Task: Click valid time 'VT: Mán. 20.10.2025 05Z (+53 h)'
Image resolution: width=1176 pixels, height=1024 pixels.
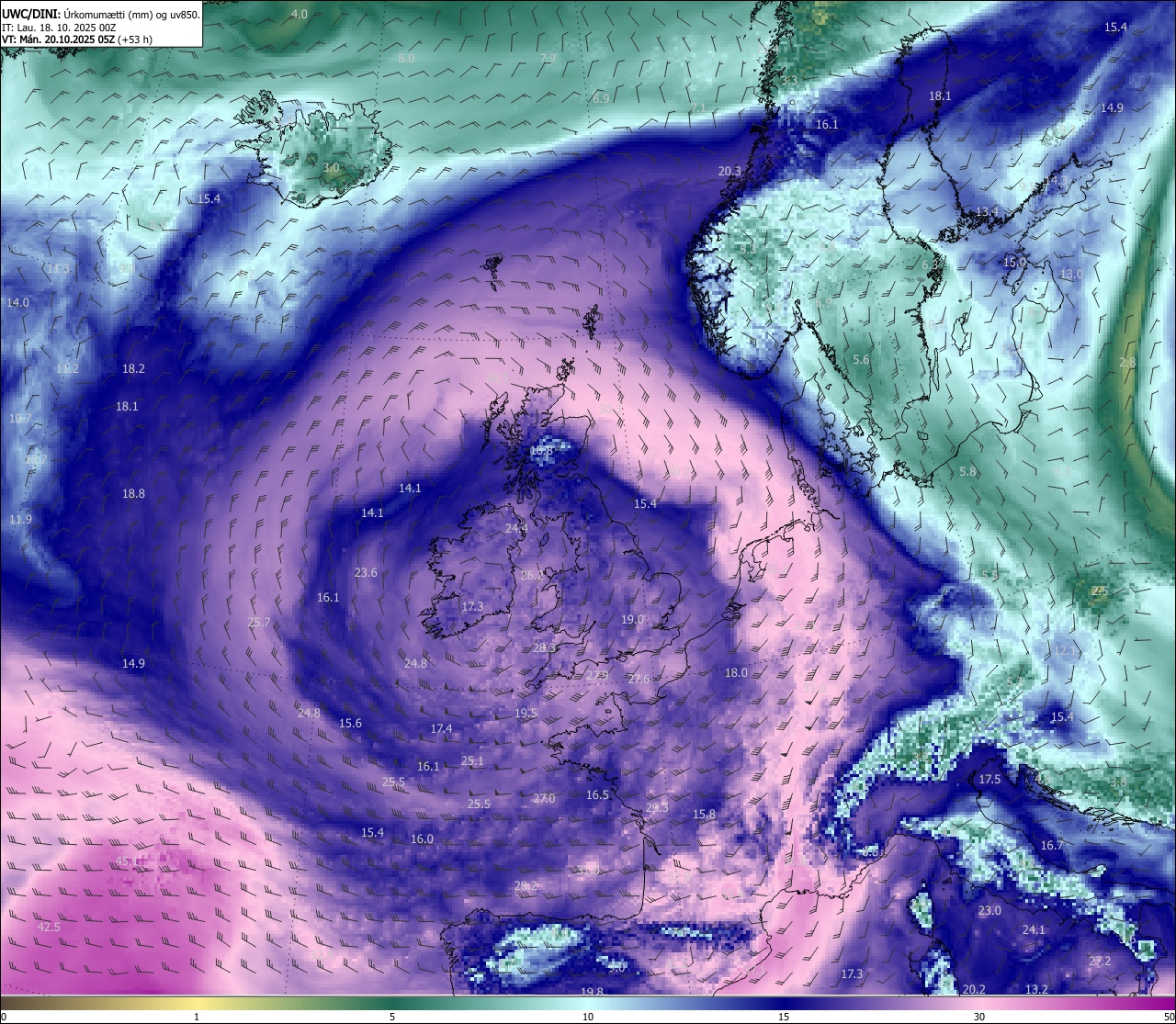Action: point(77,39)
